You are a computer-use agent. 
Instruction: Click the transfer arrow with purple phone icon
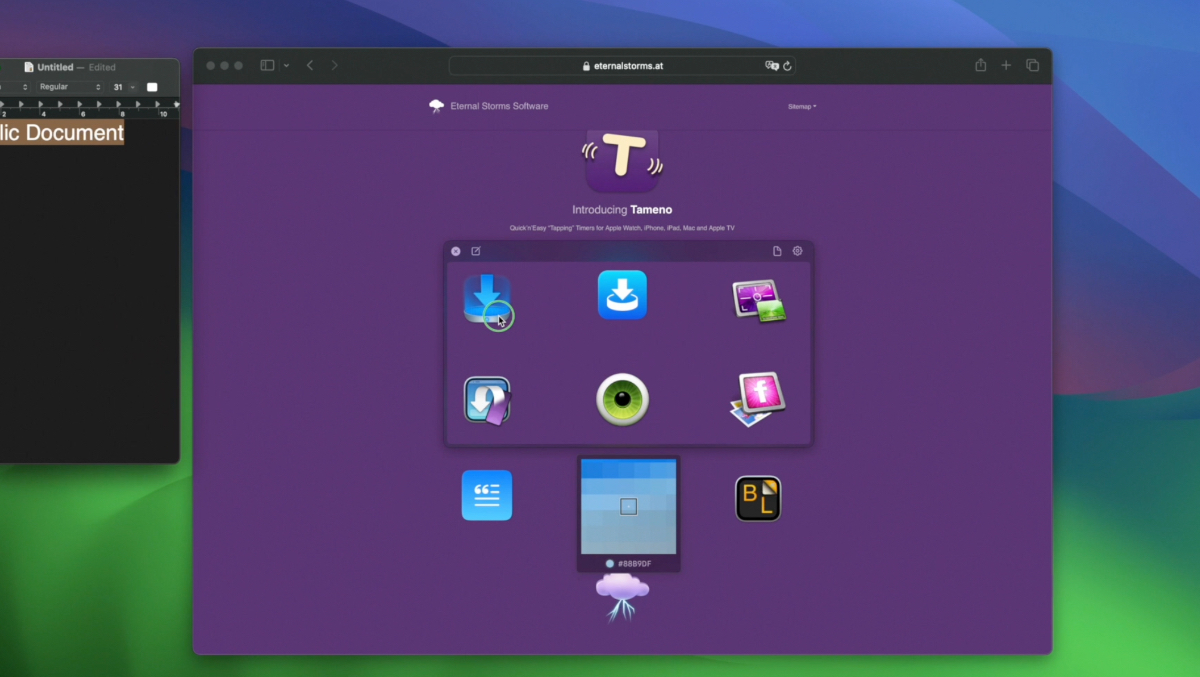point(487,400)
